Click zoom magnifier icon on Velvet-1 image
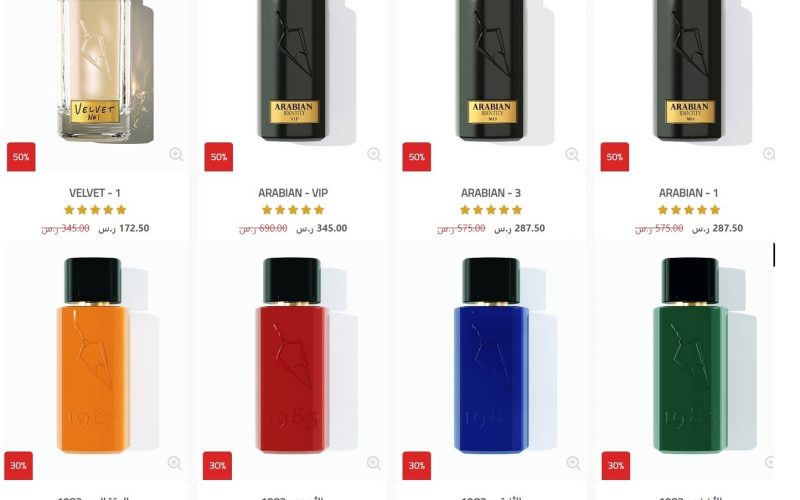The image size is (800, 500). tap(176, 154)
